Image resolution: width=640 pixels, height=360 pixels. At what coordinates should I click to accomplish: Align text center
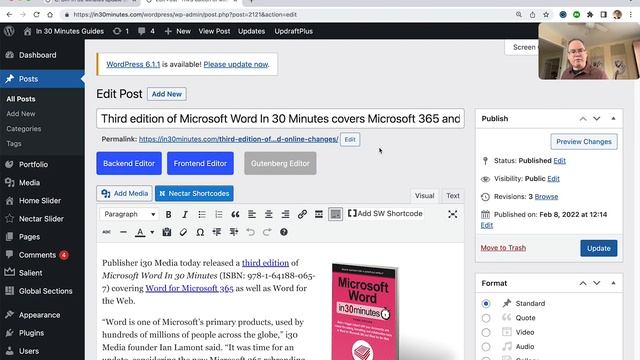[x=269, y=214]
